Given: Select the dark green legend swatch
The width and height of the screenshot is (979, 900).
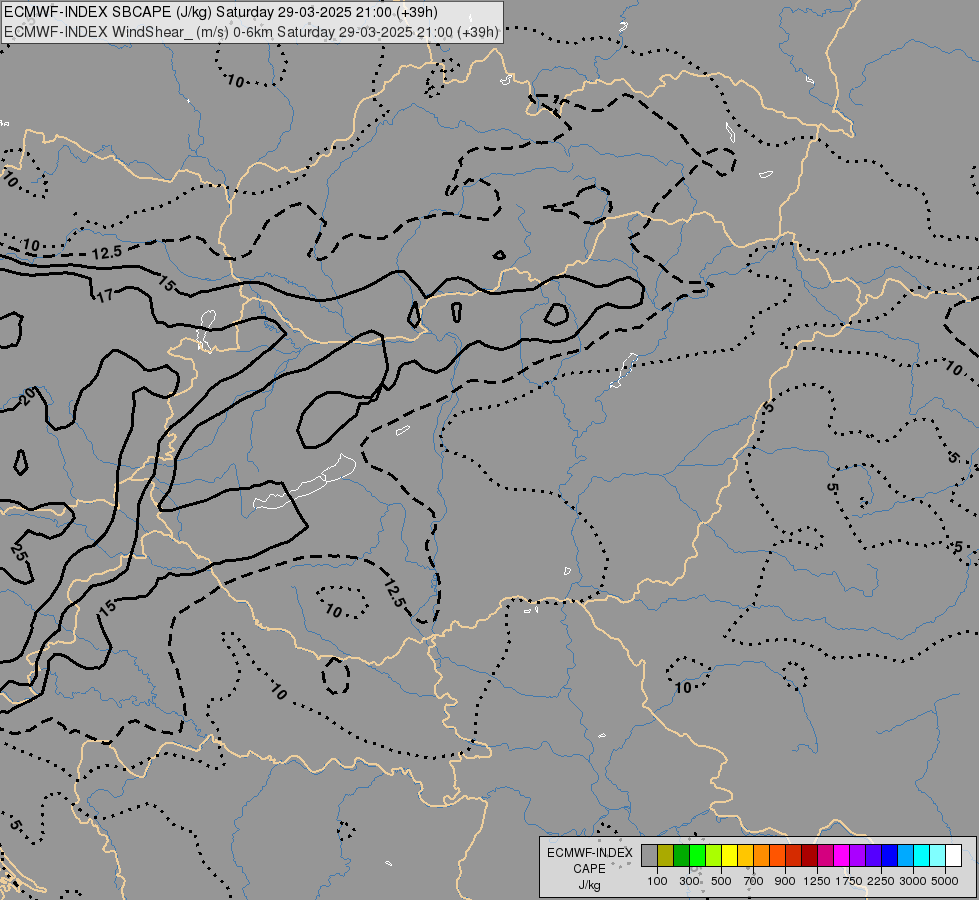Looking at the screenshot, I should coord(681,856).
